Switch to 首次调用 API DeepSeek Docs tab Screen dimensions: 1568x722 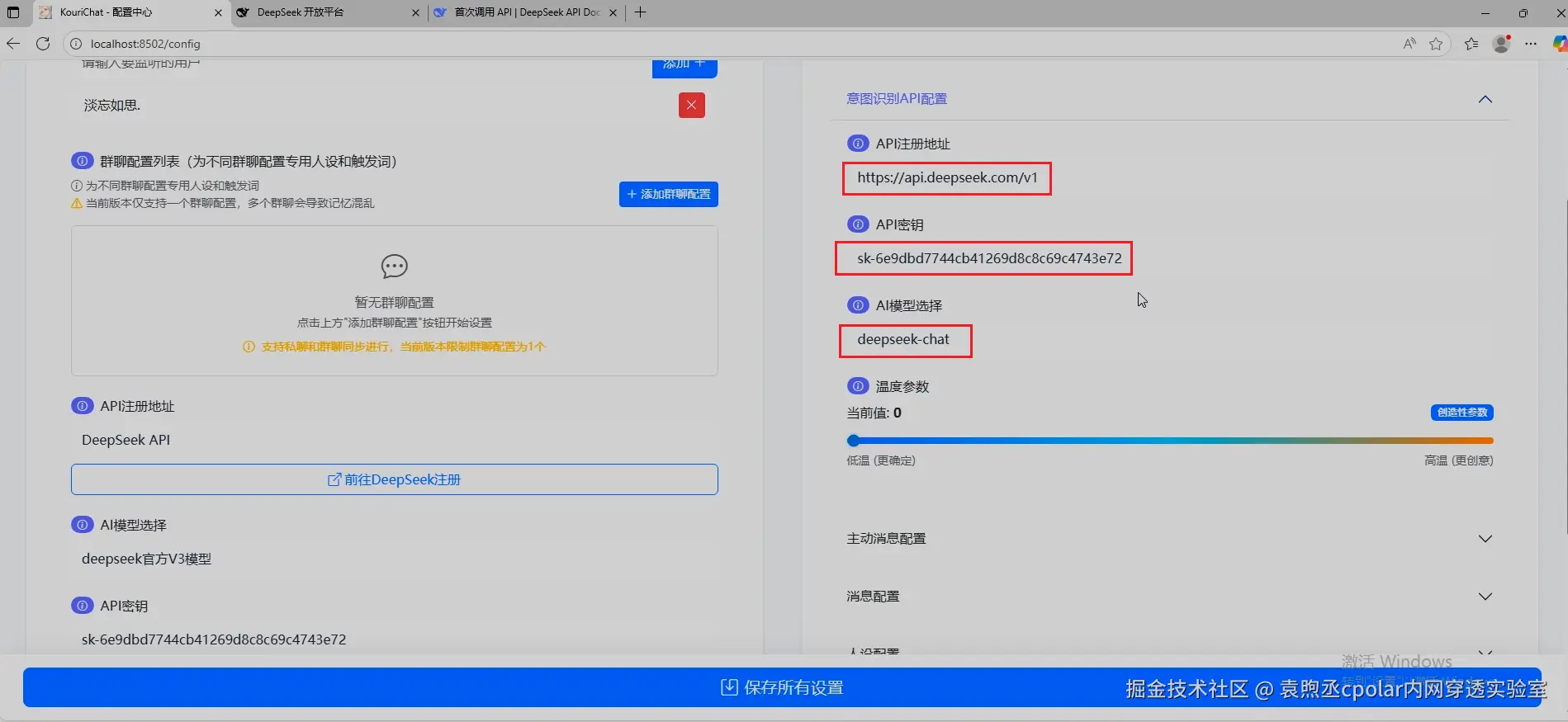(527, 12)
